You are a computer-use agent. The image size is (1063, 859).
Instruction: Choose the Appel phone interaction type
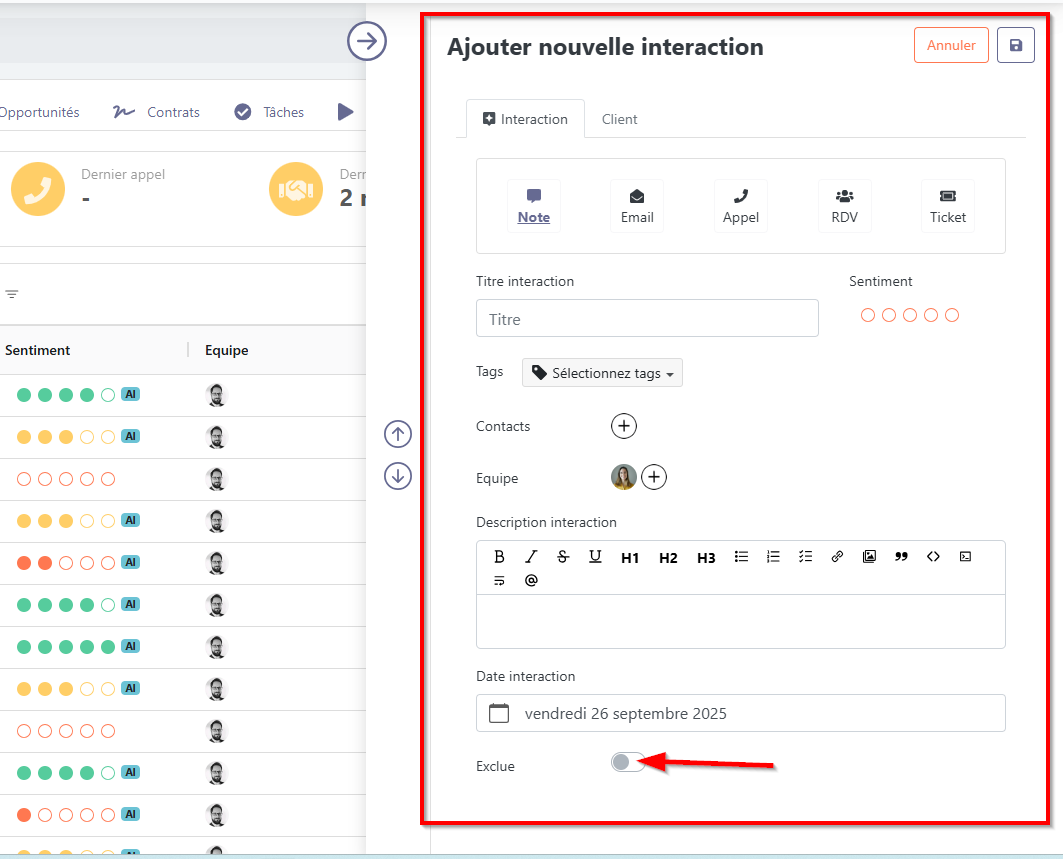(740, 206)
